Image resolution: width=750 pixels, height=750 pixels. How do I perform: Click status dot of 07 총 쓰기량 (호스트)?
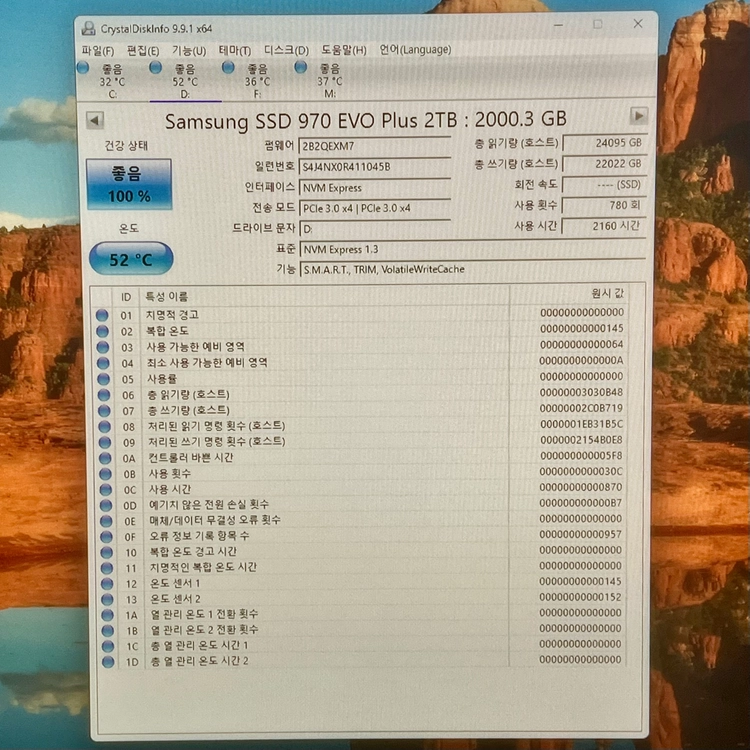click(104, 410)
